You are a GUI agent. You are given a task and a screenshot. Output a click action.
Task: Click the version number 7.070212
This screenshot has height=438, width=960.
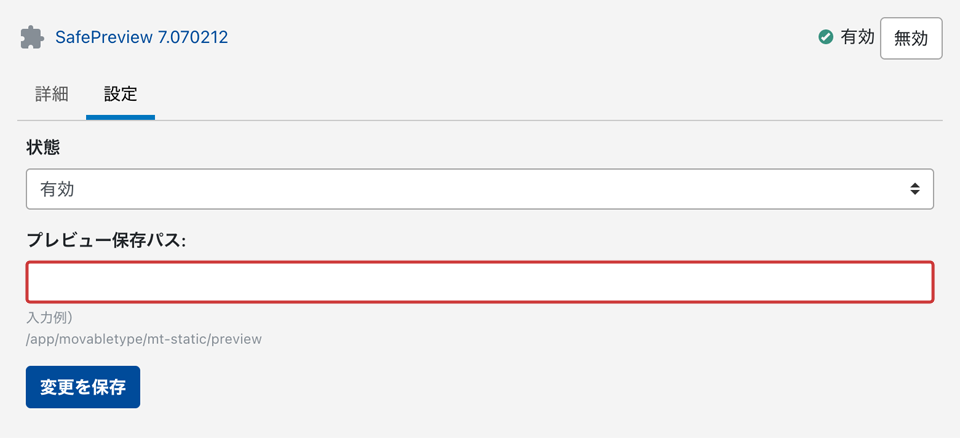click(x=193, y=38)
